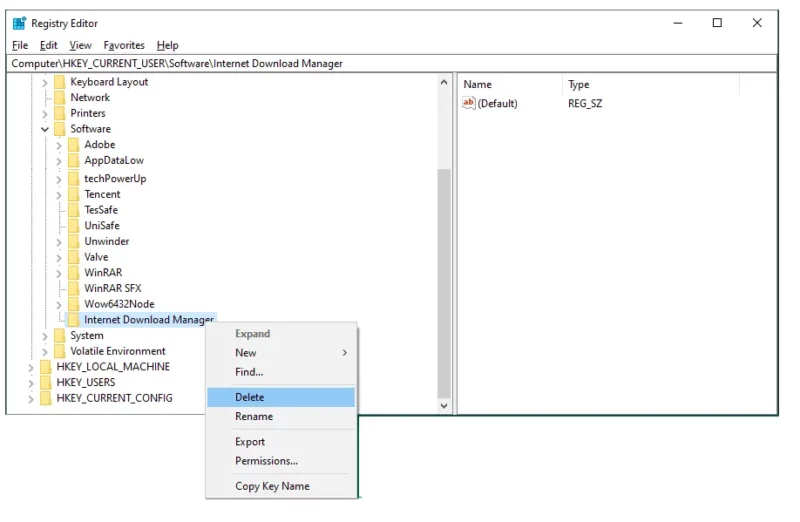Expand the Adobe key
The image size is (800, 522).
tap(59, 145)
